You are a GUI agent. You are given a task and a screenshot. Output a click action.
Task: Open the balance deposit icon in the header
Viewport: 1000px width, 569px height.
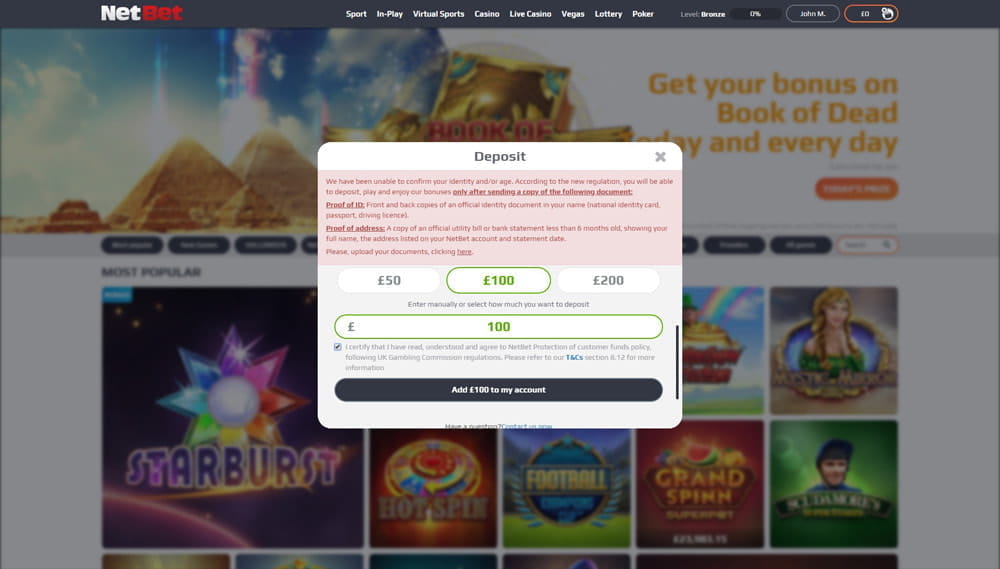887,13
